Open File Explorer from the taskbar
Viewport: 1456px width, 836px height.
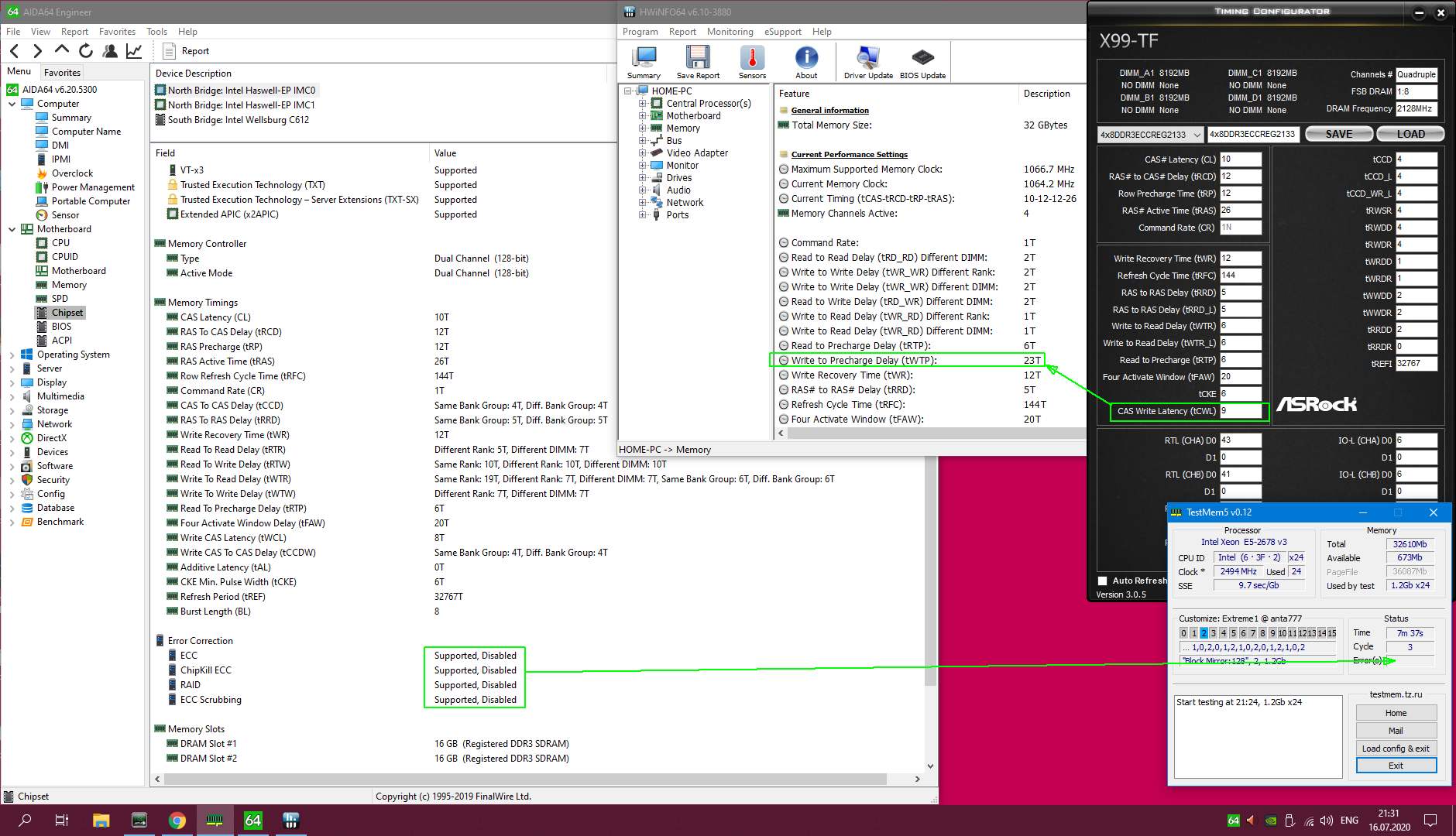coord(101,821)
